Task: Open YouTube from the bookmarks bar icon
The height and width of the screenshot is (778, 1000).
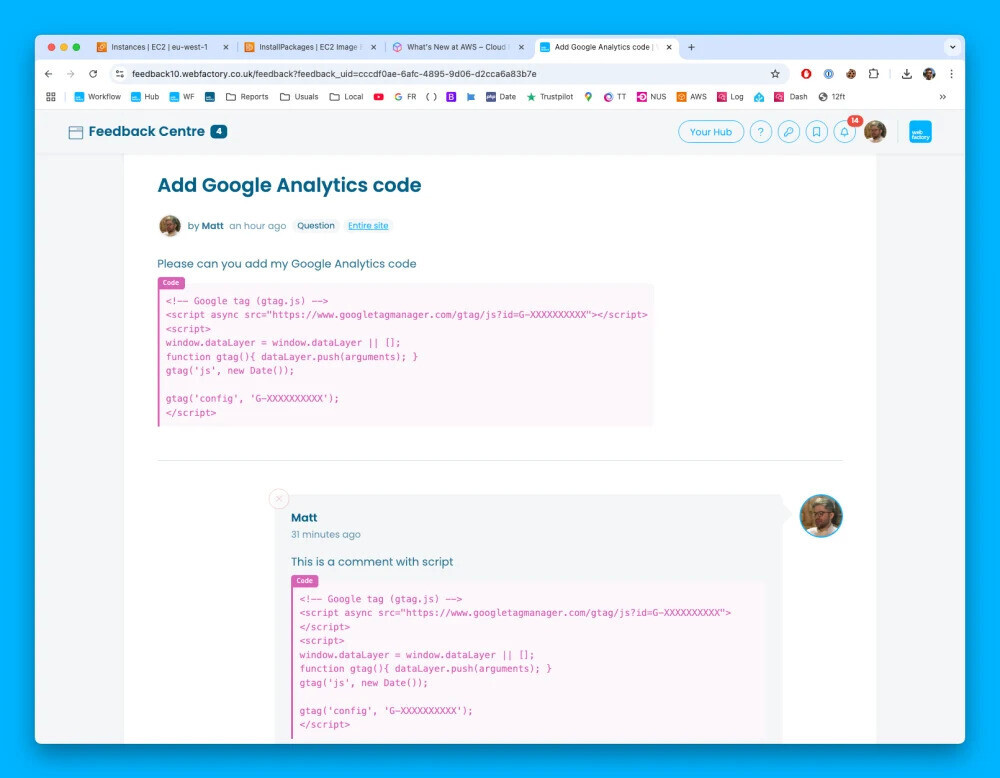Action: tap(378, 96)
